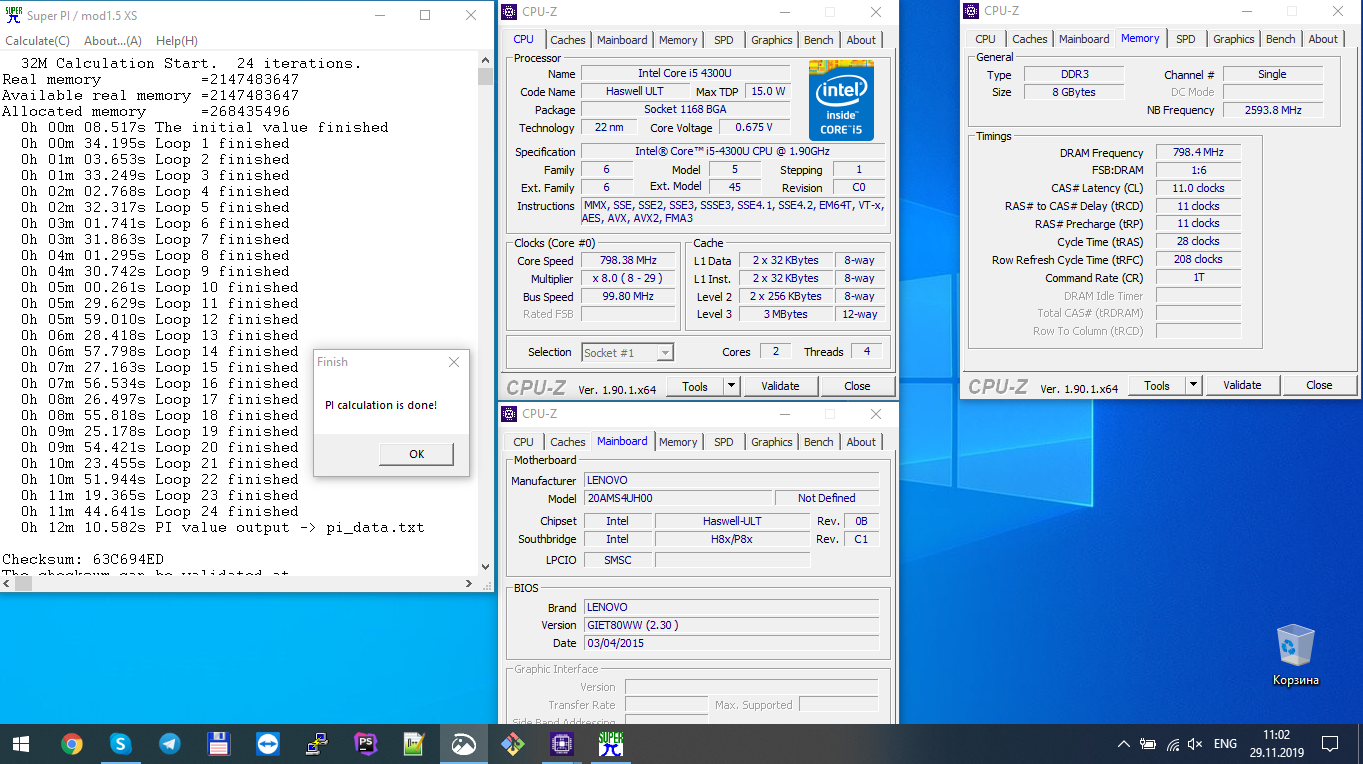1363x764 pixels.
Task: Click the muted volume tray icon
Action: point(1195,744)
